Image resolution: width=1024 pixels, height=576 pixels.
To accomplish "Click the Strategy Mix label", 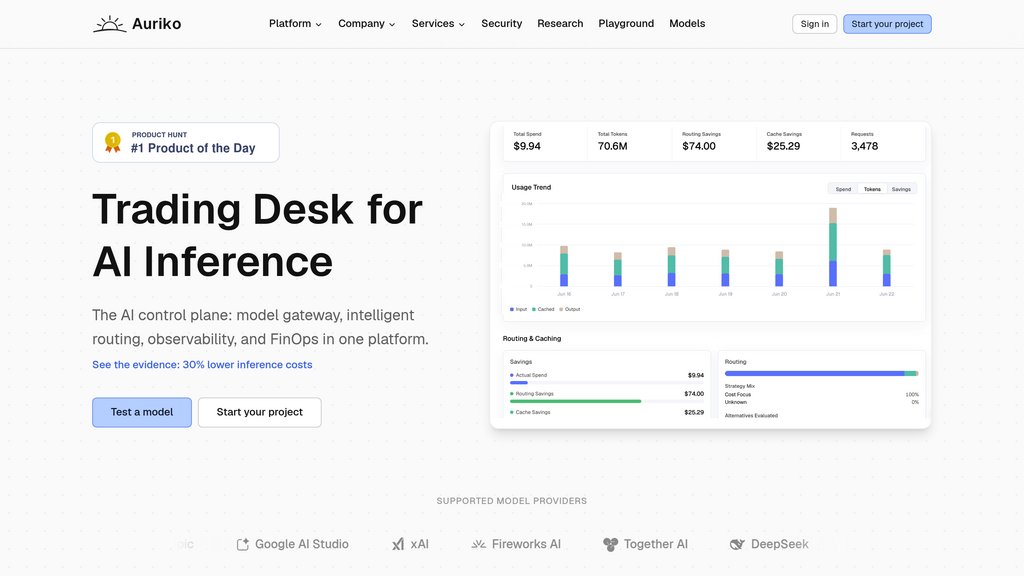I will [740, 386].
